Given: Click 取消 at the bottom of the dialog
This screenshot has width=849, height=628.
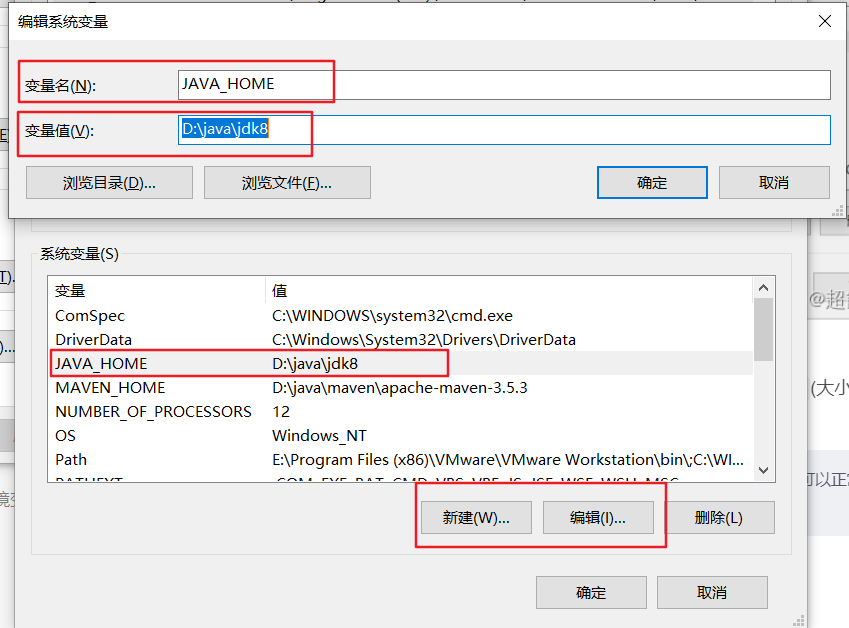Looking at the screenshot, I should pos(712,592).
